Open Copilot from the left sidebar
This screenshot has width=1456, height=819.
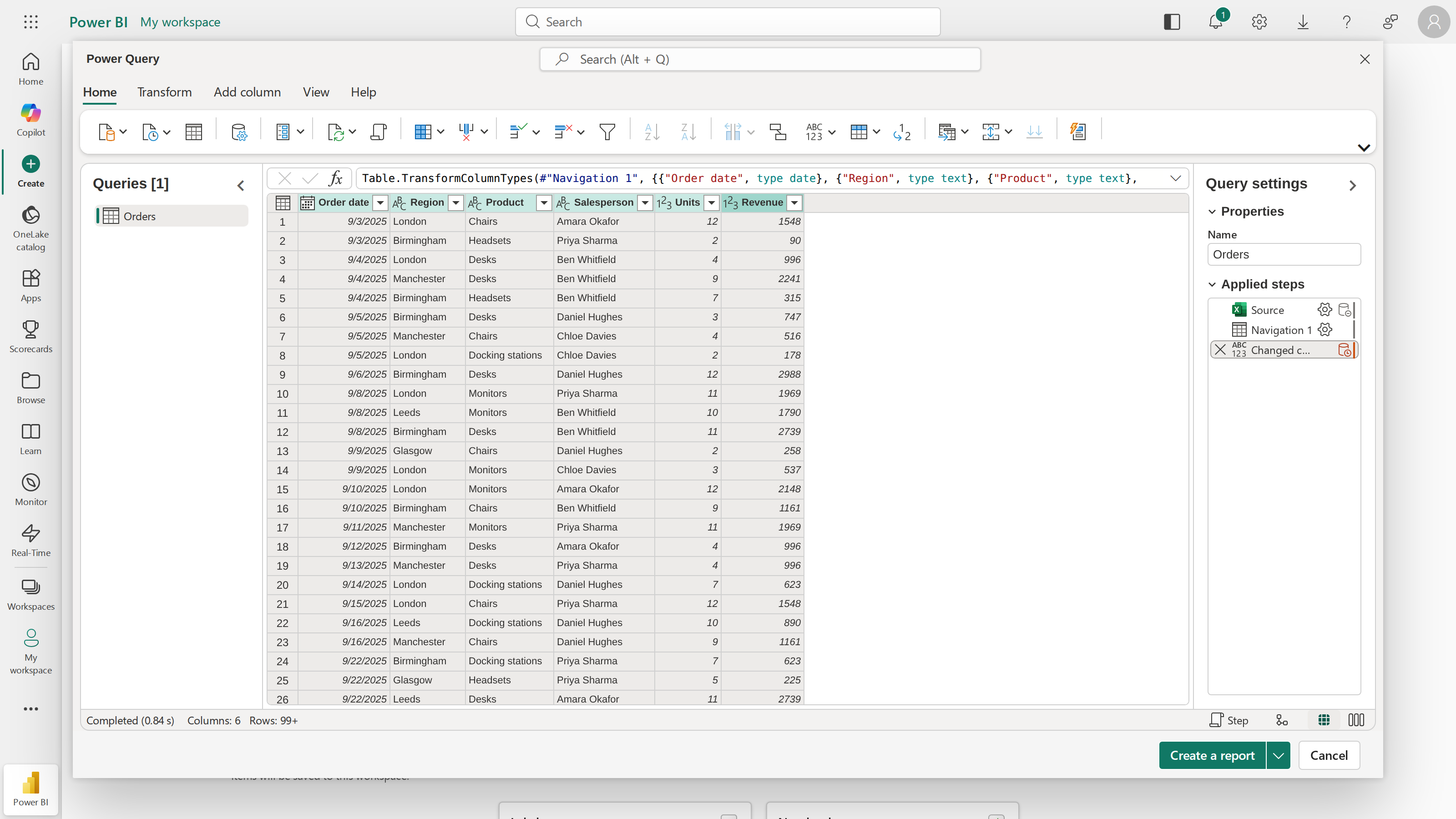click(30, 119)
